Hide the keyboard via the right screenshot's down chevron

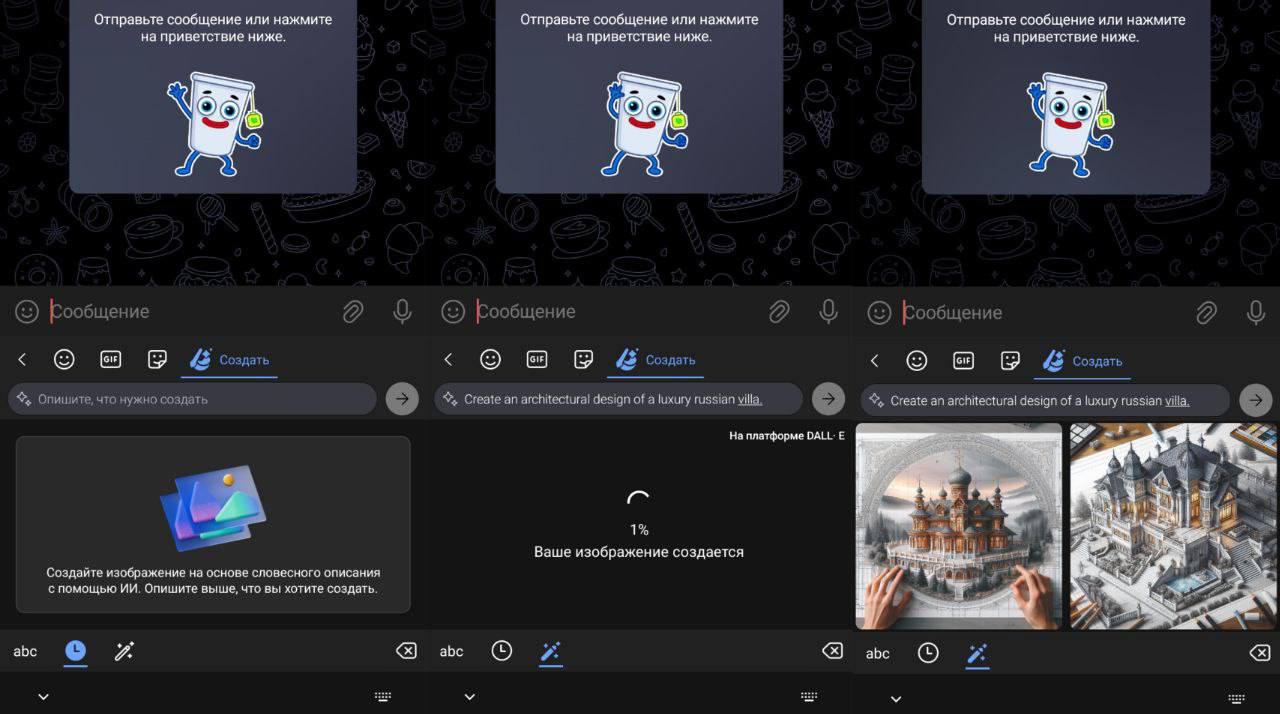click(896, 698)
